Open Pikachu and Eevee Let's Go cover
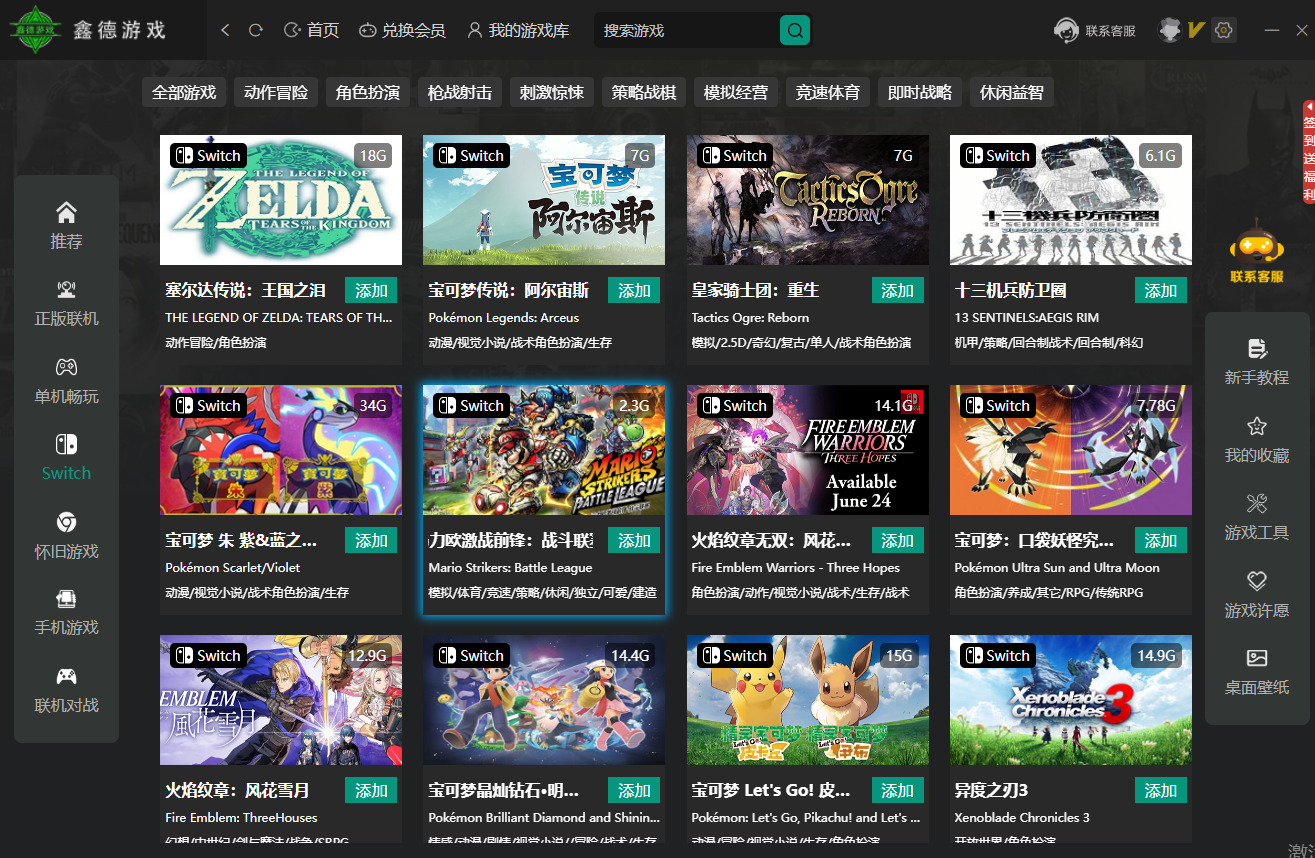 808,700
